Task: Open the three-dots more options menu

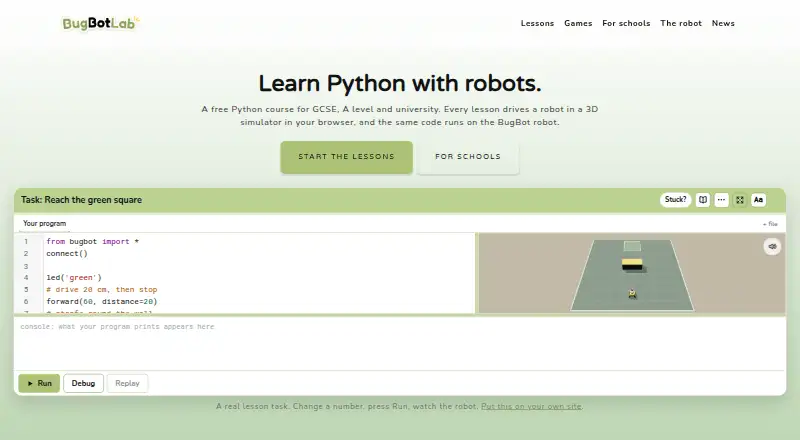Action: pyautogui.click(x=721, y=200)
